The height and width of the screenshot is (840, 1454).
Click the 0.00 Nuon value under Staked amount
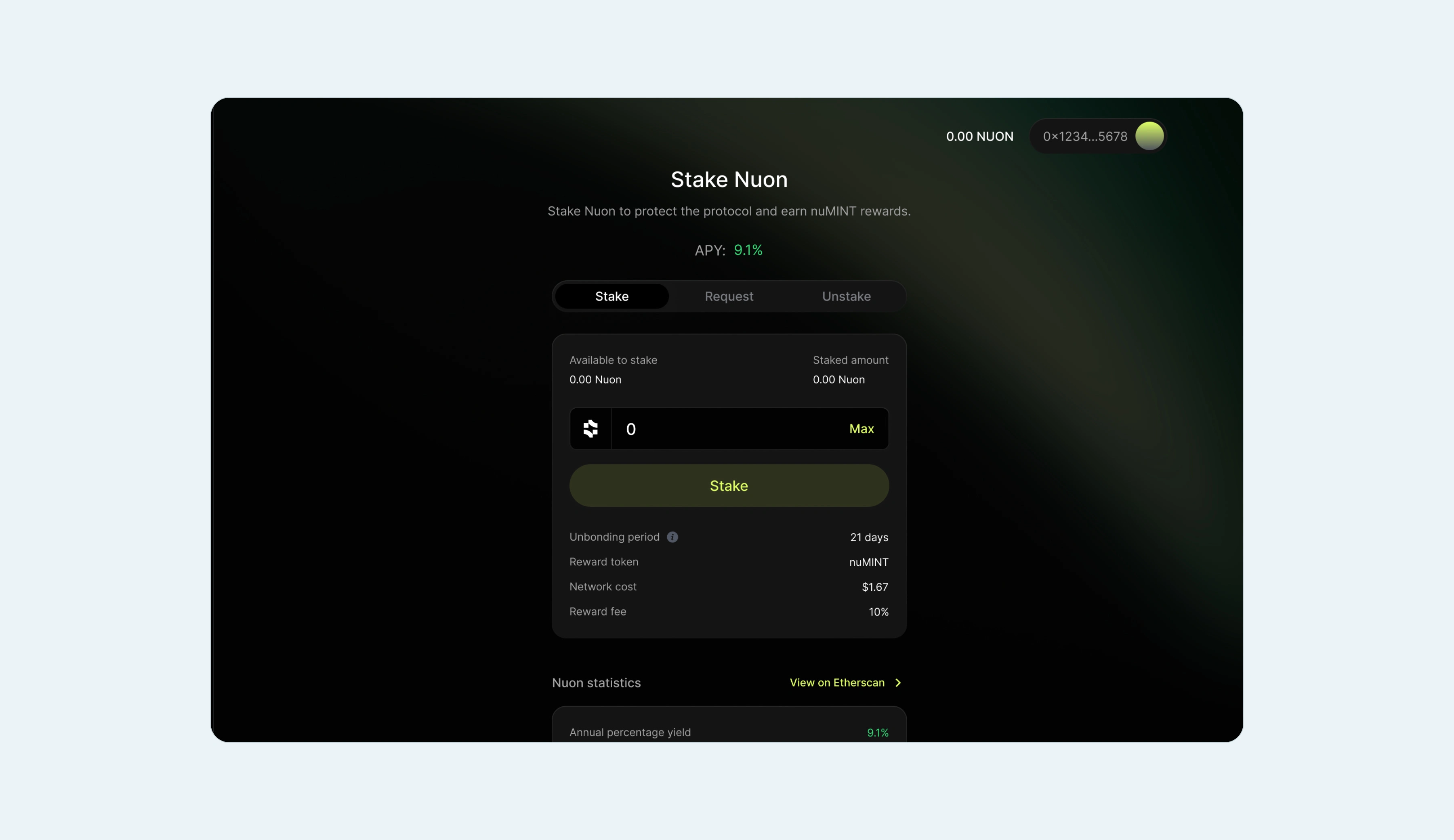[839, 380]
